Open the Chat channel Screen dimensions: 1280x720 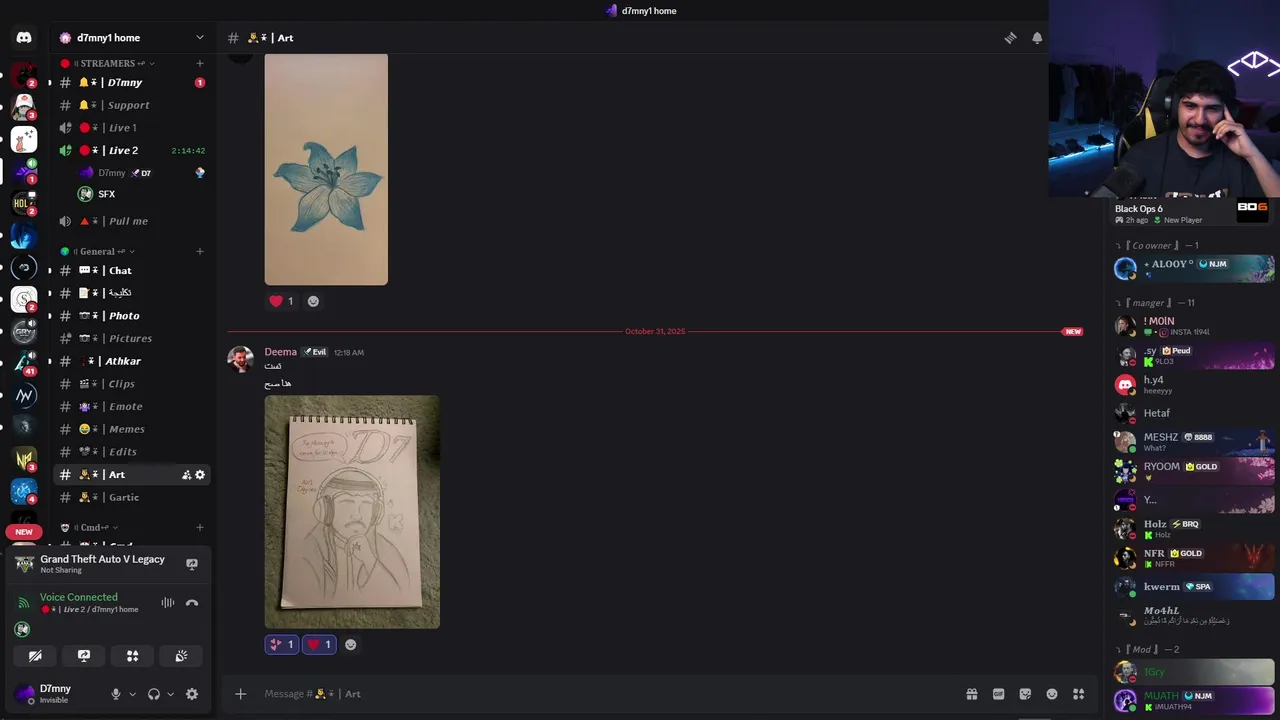[132, 271]
